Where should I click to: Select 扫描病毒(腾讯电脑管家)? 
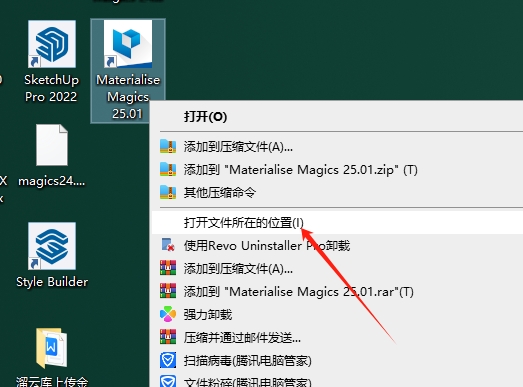pos(337,361)
